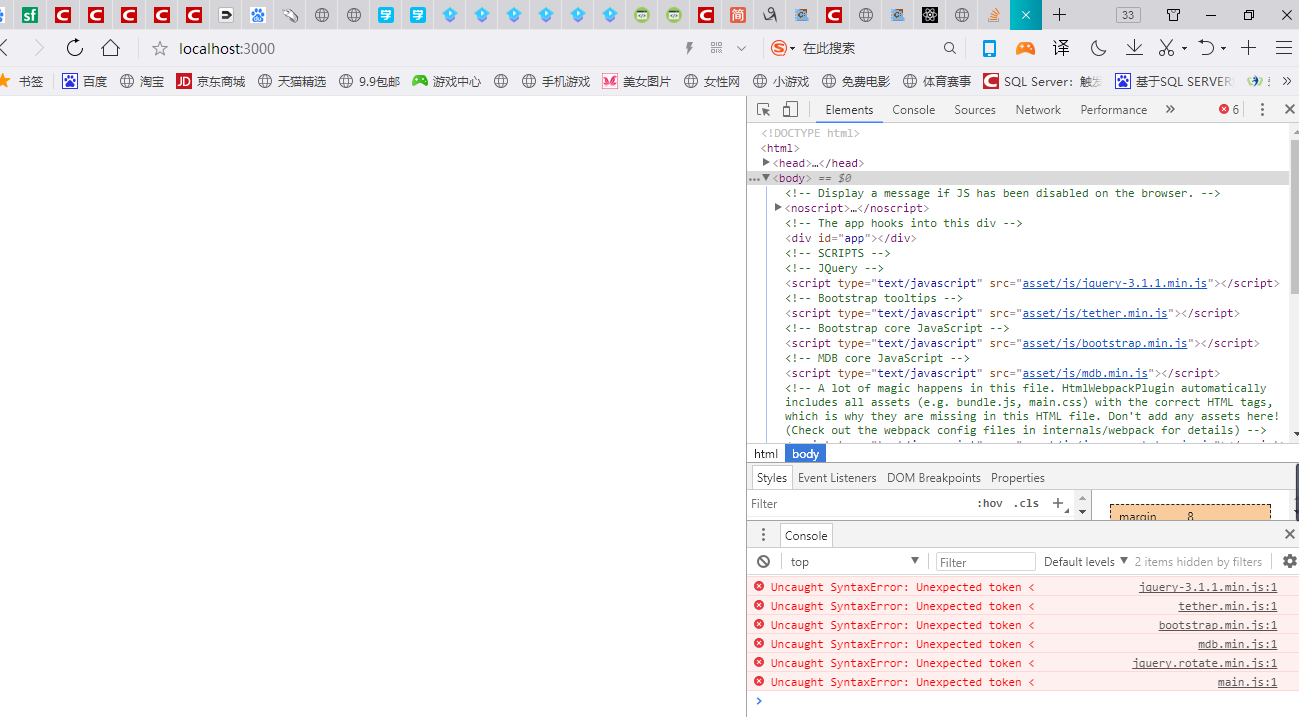Open the console drawer three-dot menu

(x=763, y=535)
